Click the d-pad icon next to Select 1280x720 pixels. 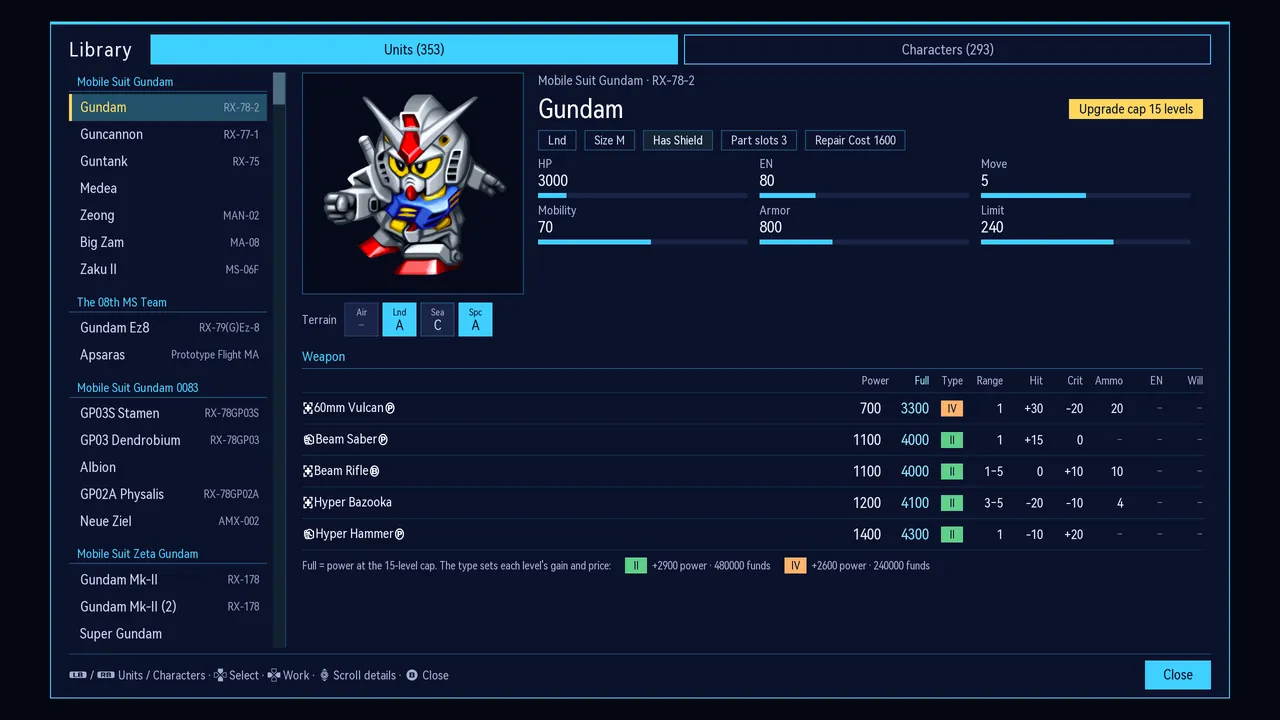221,675
